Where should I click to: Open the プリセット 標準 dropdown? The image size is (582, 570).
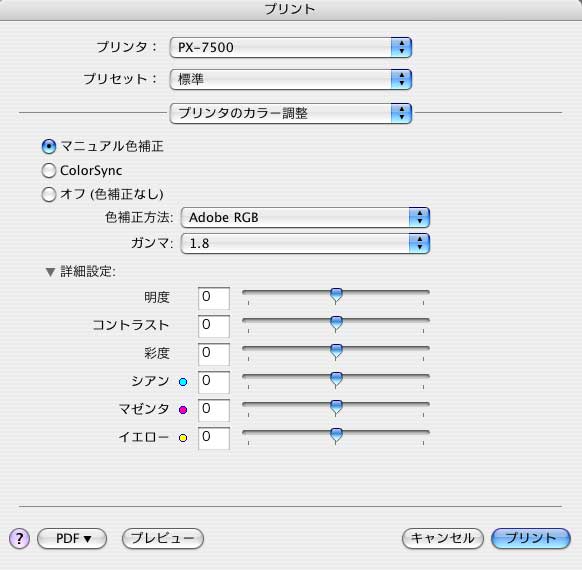291,79
